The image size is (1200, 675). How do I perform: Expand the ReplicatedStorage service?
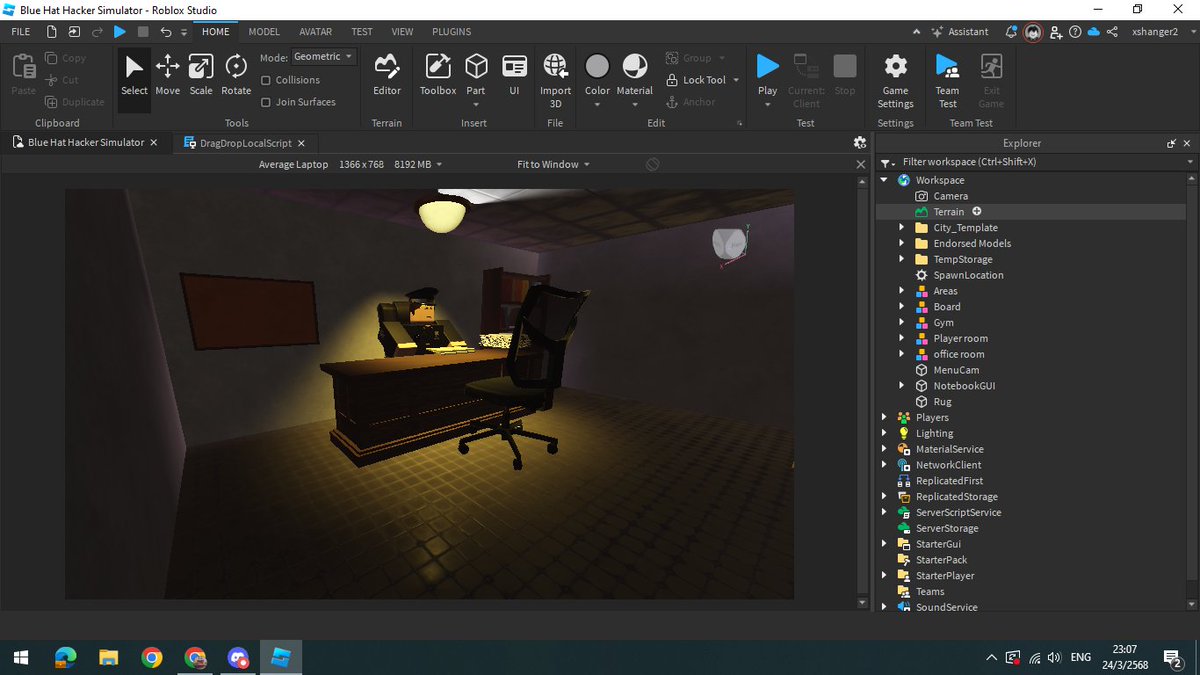point(884,497)
